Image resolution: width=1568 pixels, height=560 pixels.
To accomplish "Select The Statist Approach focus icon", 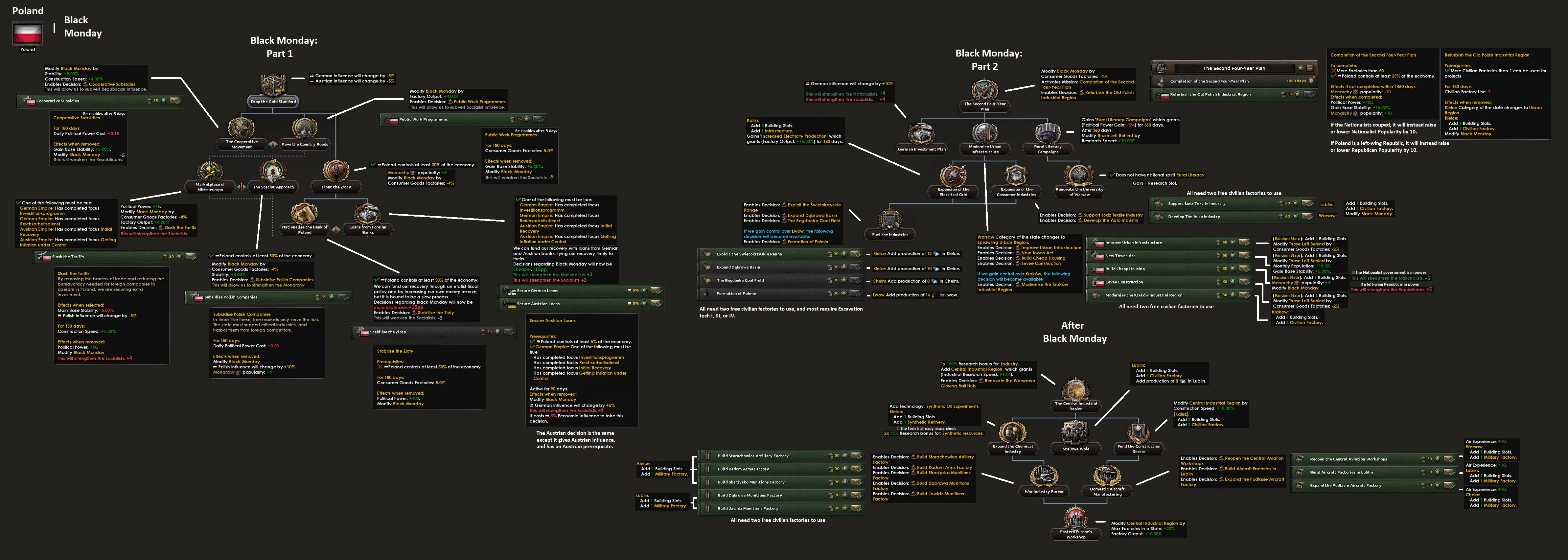I will 273,171.
